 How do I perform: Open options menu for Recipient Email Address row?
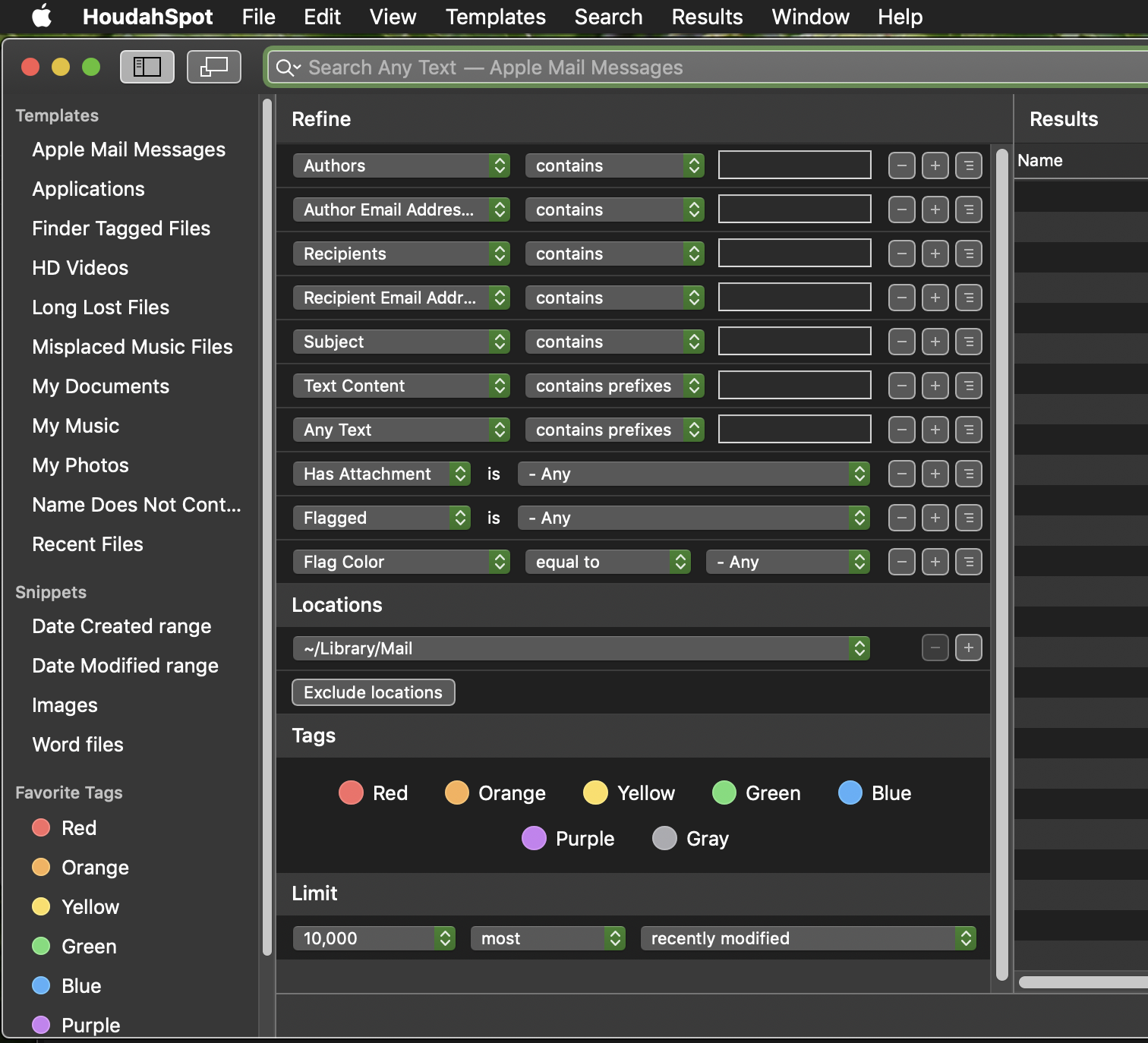click(x=969, y=298)
